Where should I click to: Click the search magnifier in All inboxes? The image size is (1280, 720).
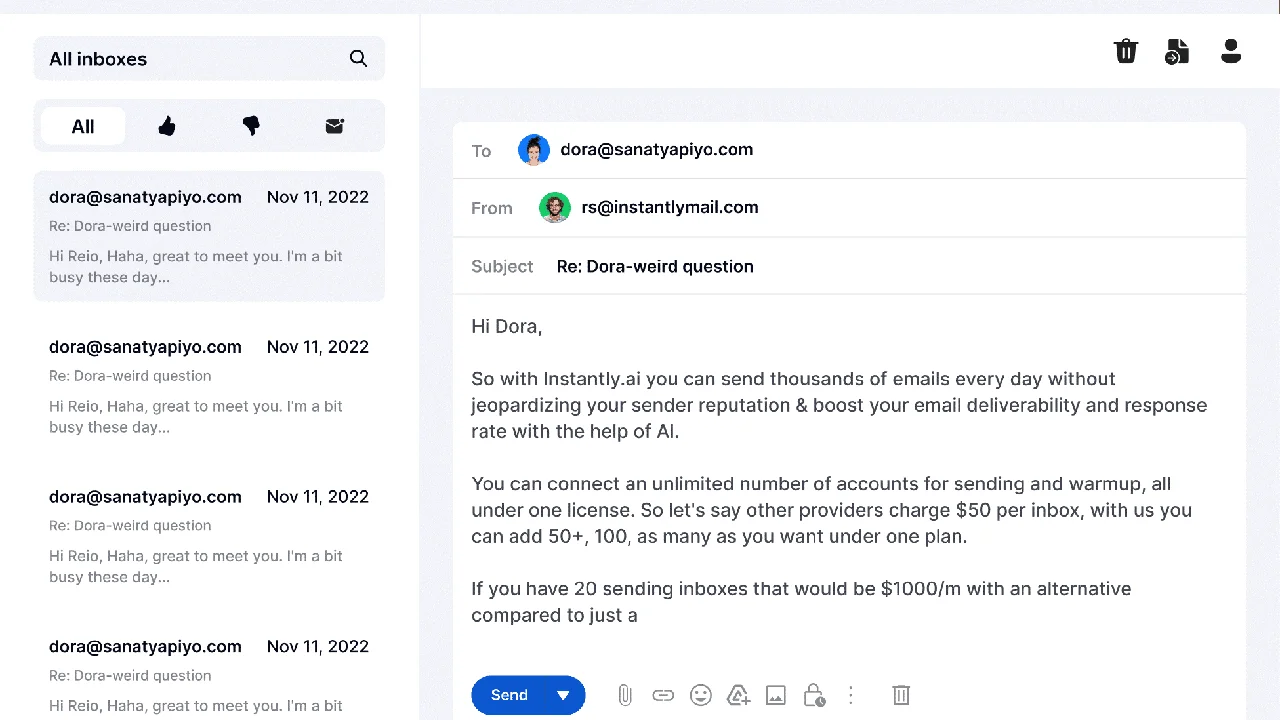coord(358,58)
